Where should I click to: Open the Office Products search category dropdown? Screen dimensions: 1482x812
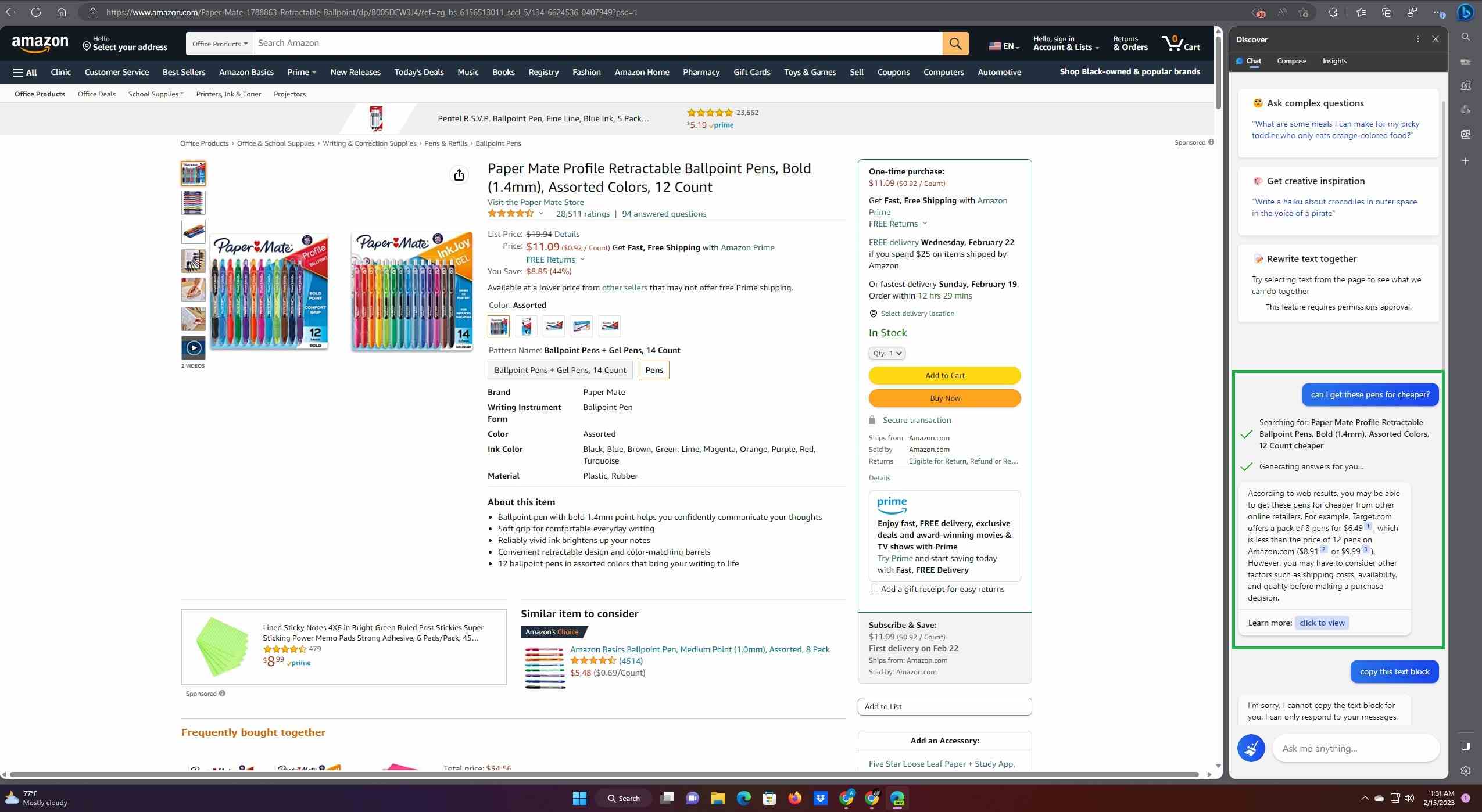tap(220, 44)
